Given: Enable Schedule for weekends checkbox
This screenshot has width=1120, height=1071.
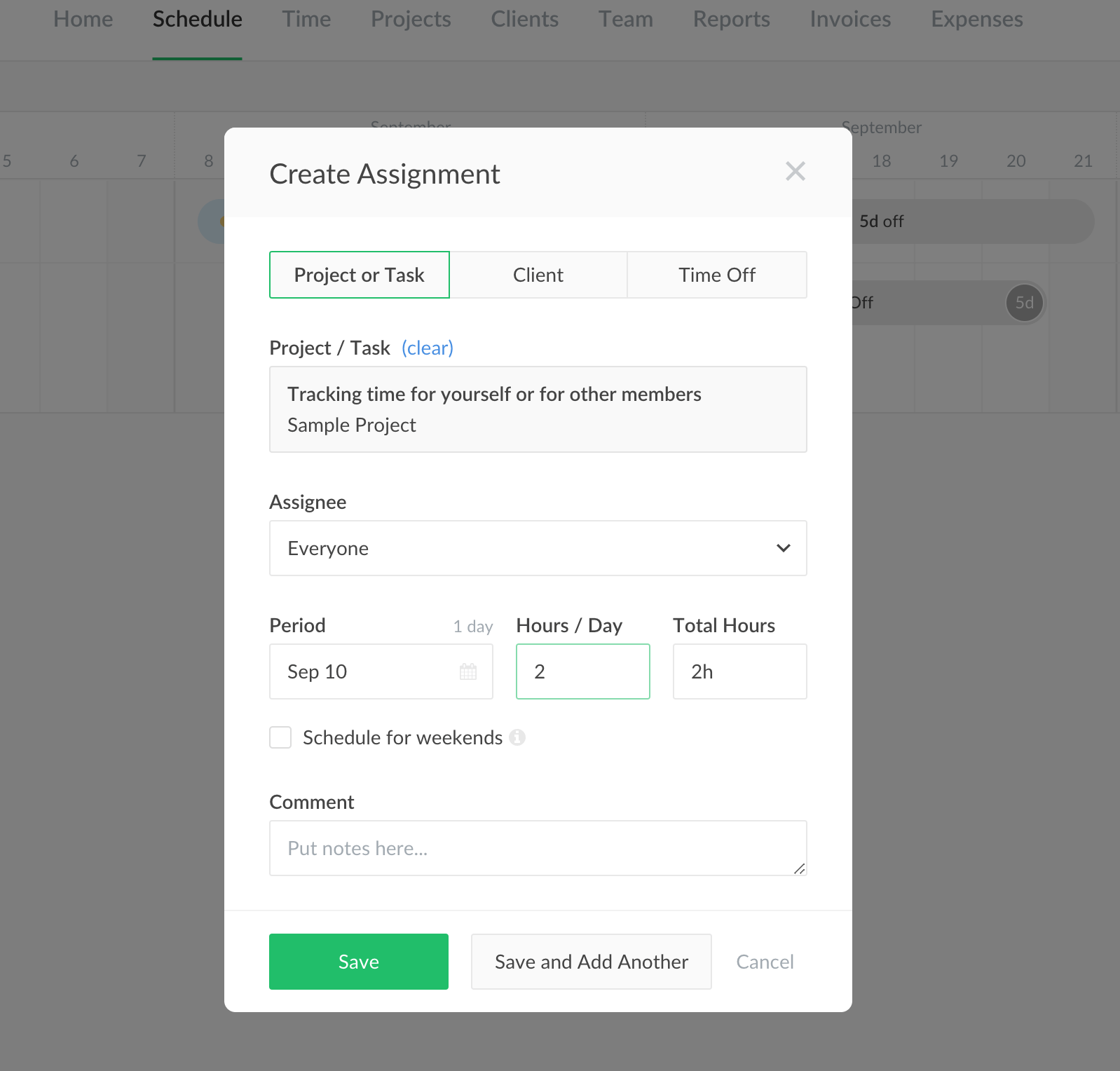Looking at the screenshot, I should tap(280, 737).
